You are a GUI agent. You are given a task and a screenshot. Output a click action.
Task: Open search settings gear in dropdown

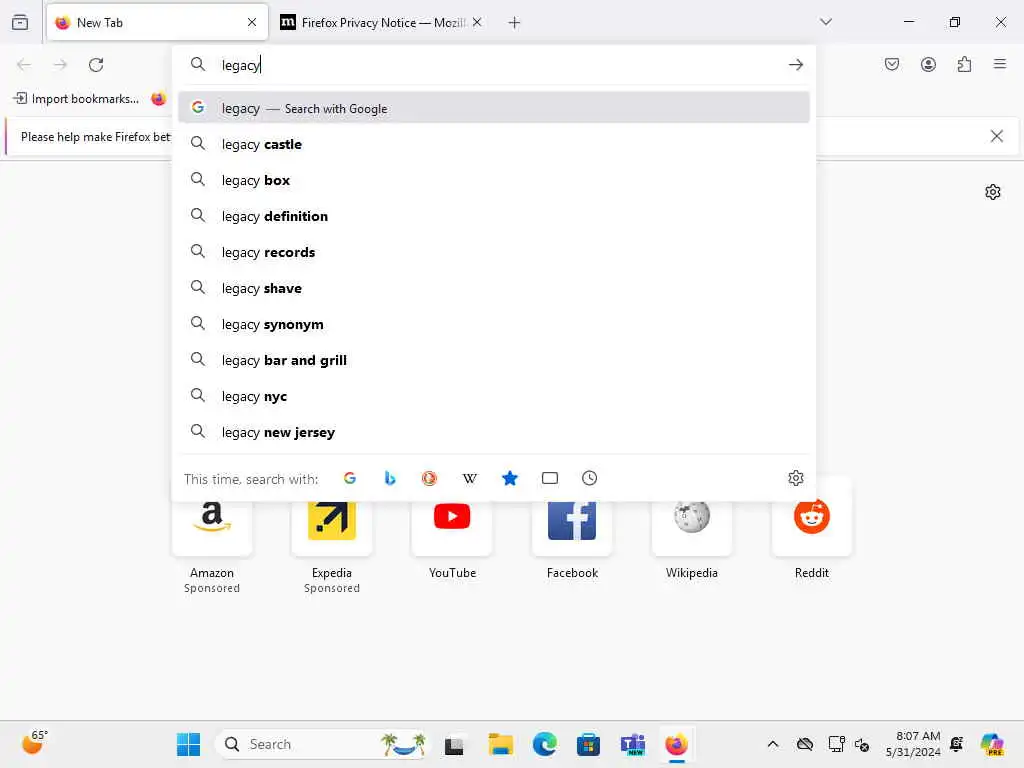795,478
